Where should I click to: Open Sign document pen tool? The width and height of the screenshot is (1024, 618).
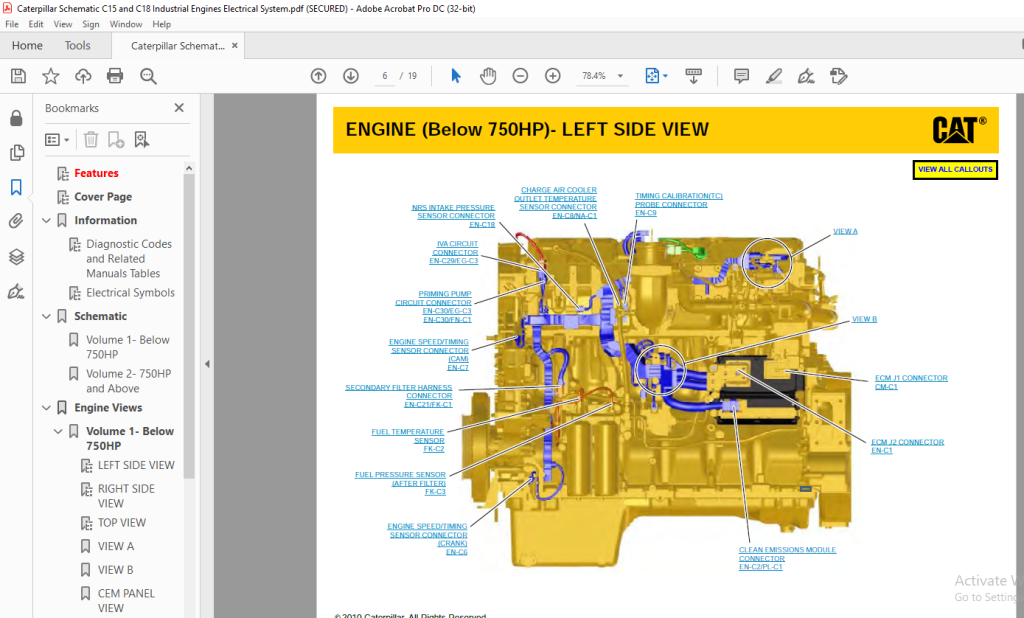pos(806,76)
